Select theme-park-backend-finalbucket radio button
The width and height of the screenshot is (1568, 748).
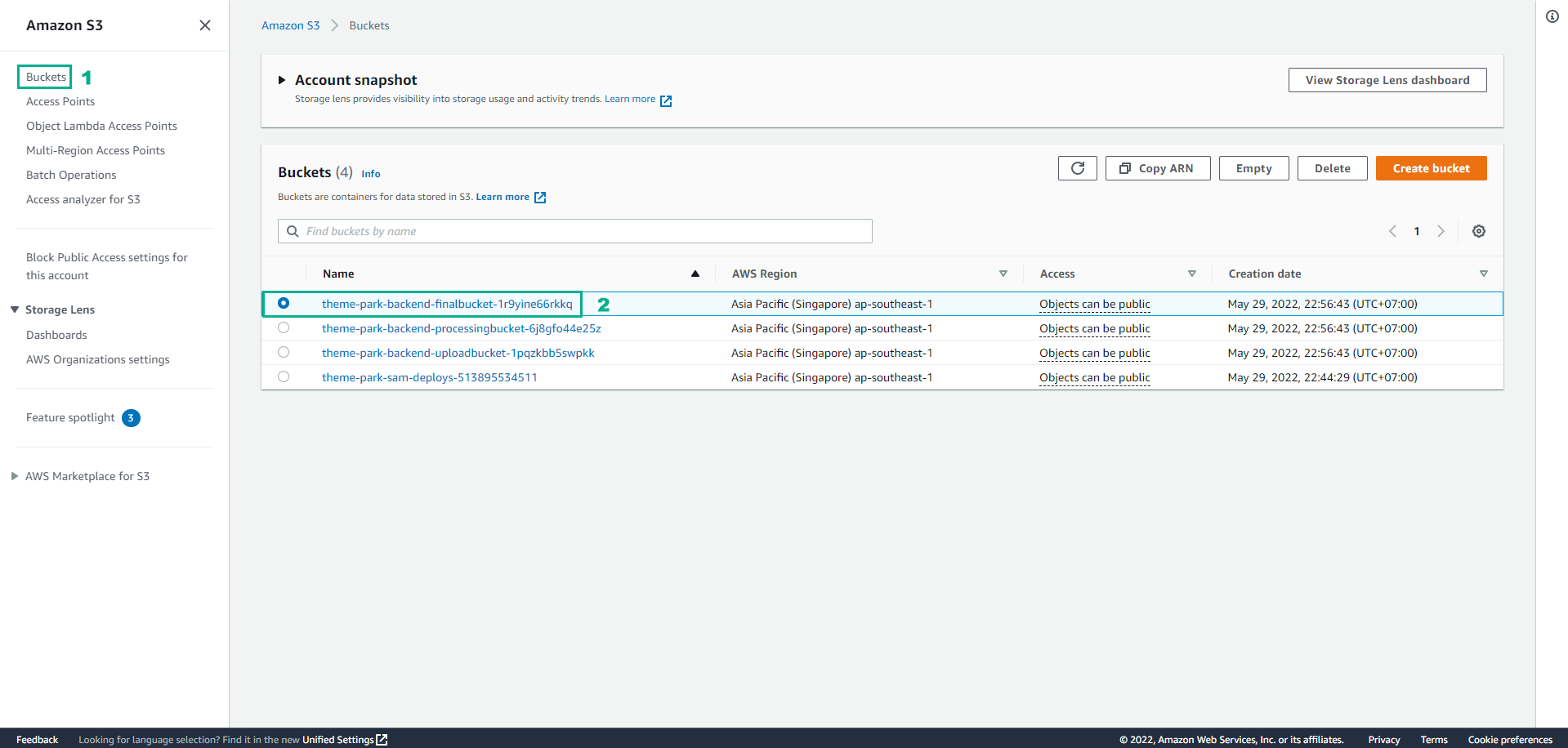(284, 303)
